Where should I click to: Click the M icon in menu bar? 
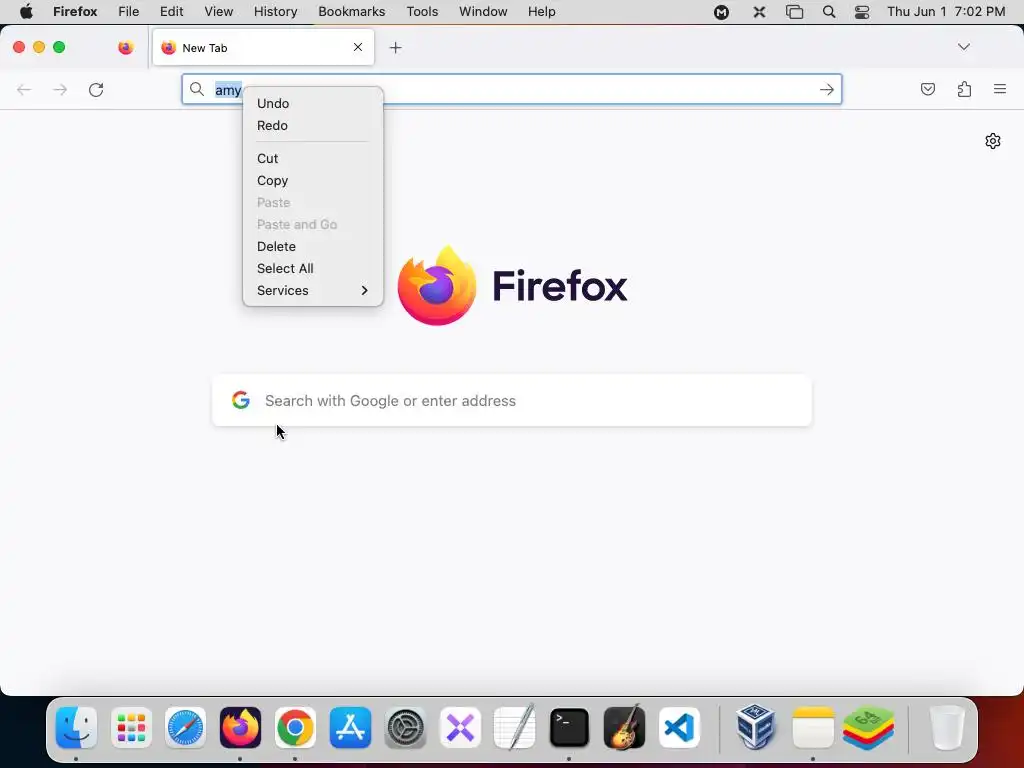click(x=721, y=12)
